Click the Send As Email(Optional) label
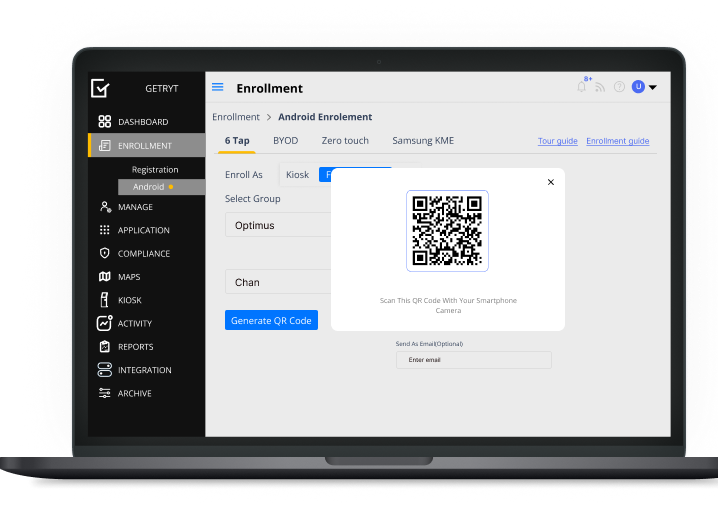 click(429, 343)
